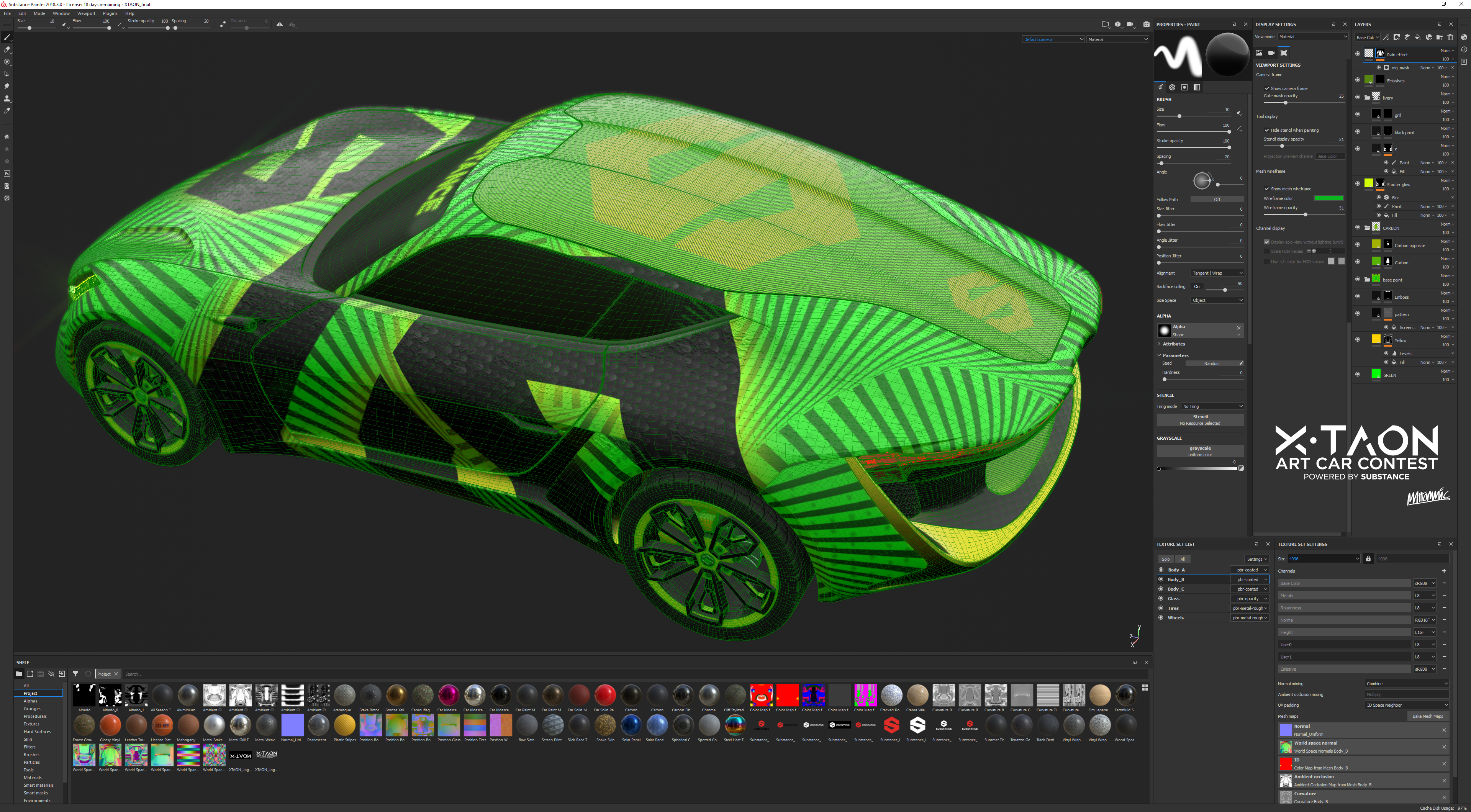Select the Material picker eyedropper tool

pos(7,111)
